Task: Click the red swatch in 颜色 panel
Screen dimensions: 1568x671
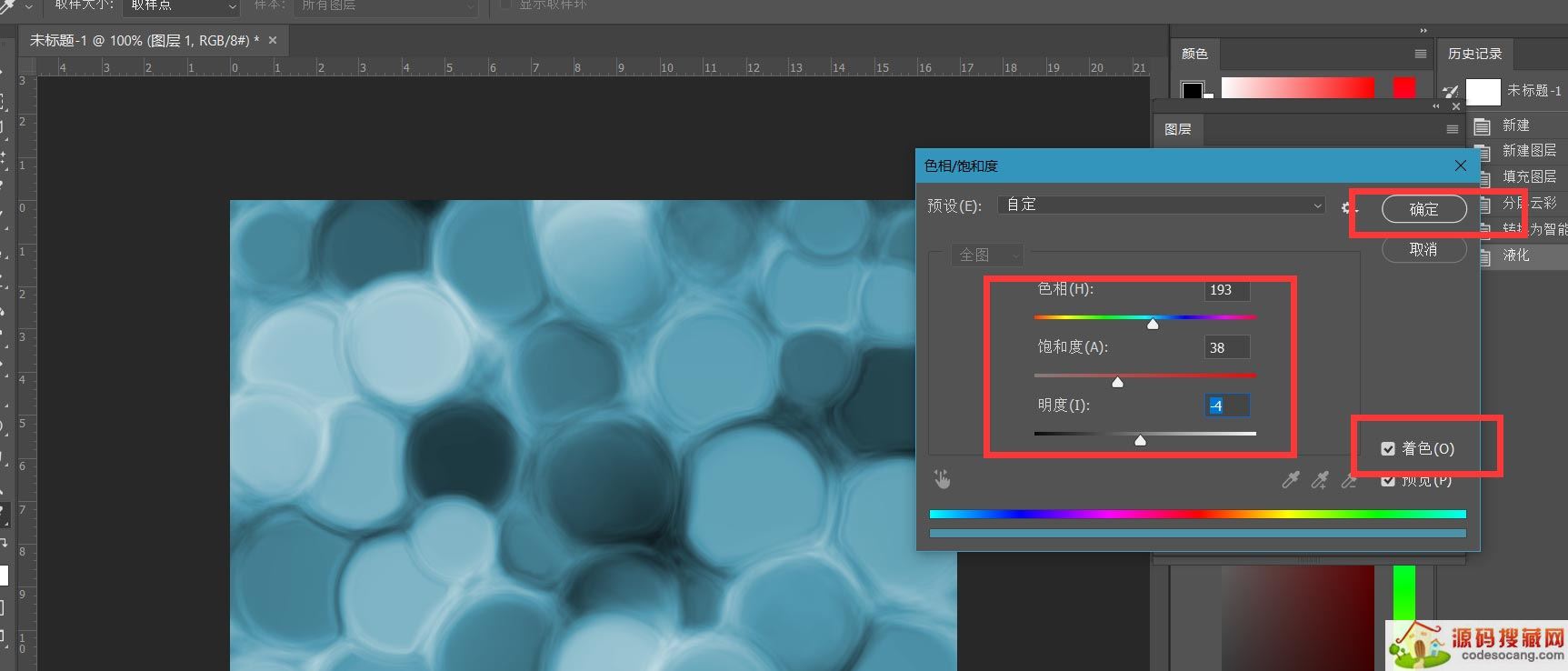Action: 1404,87
